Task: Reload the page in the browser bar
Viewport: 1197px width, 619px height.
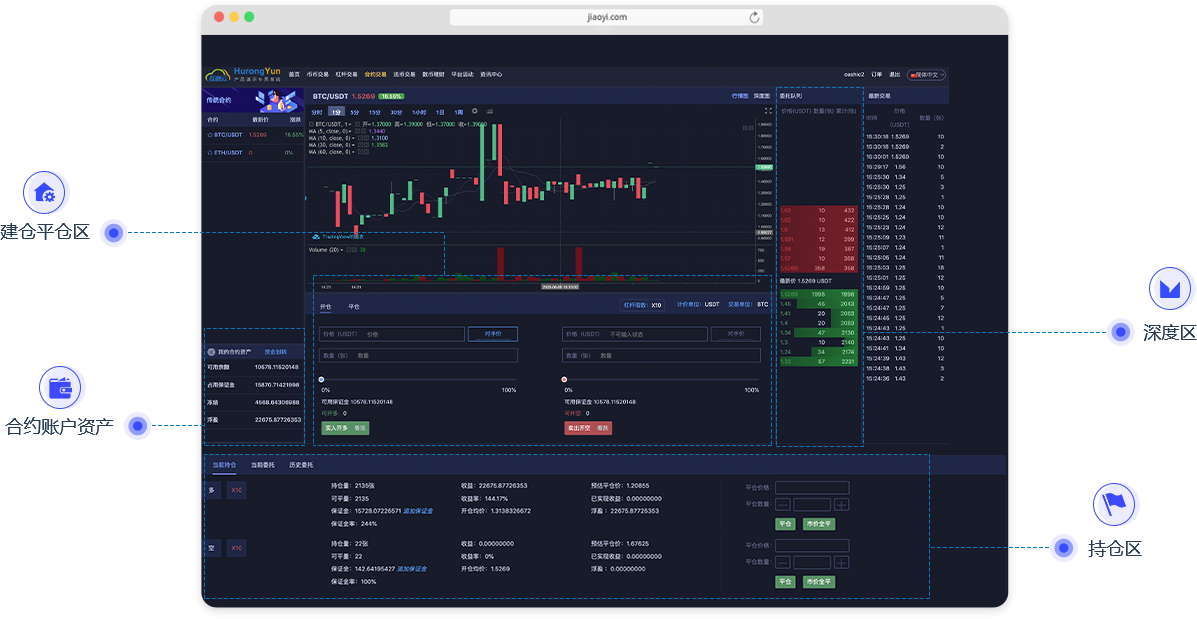Action: point(754,17)
